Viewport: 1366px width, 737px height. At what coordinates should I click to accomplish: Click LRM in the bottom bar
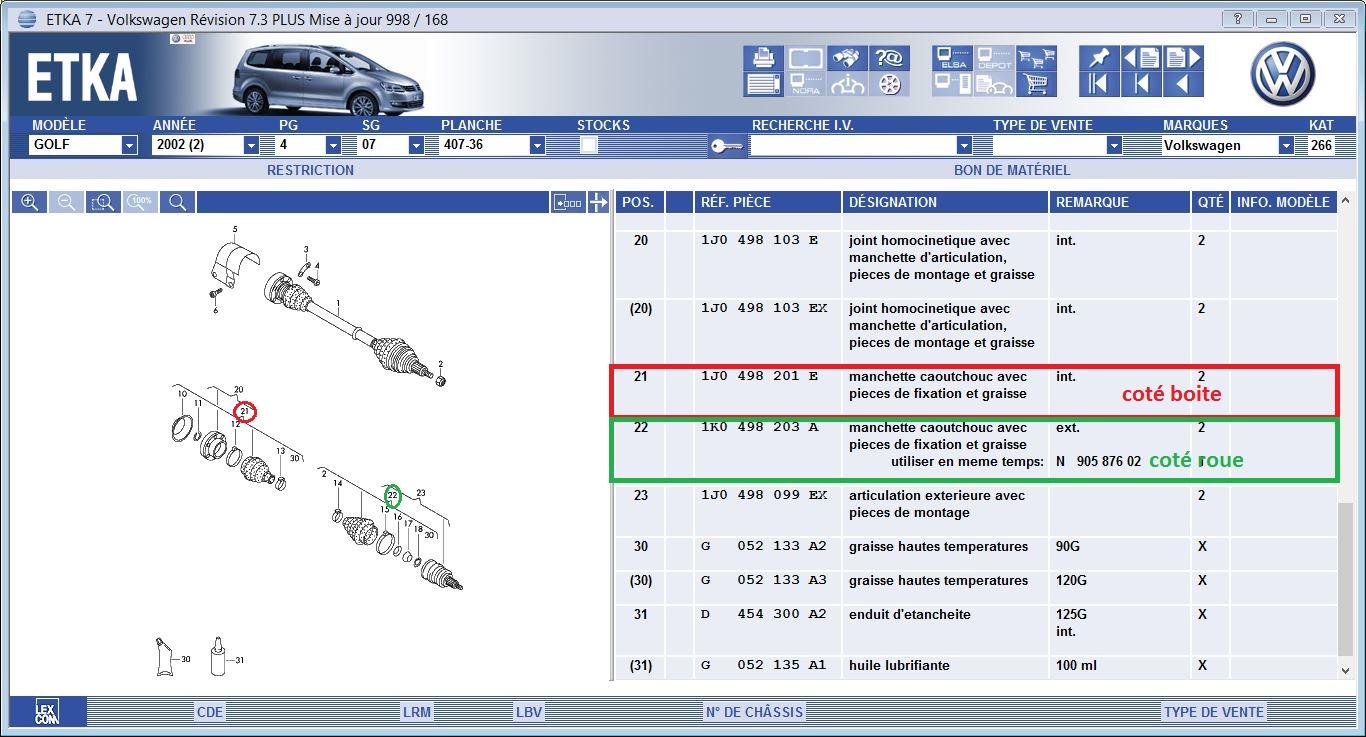417,712
